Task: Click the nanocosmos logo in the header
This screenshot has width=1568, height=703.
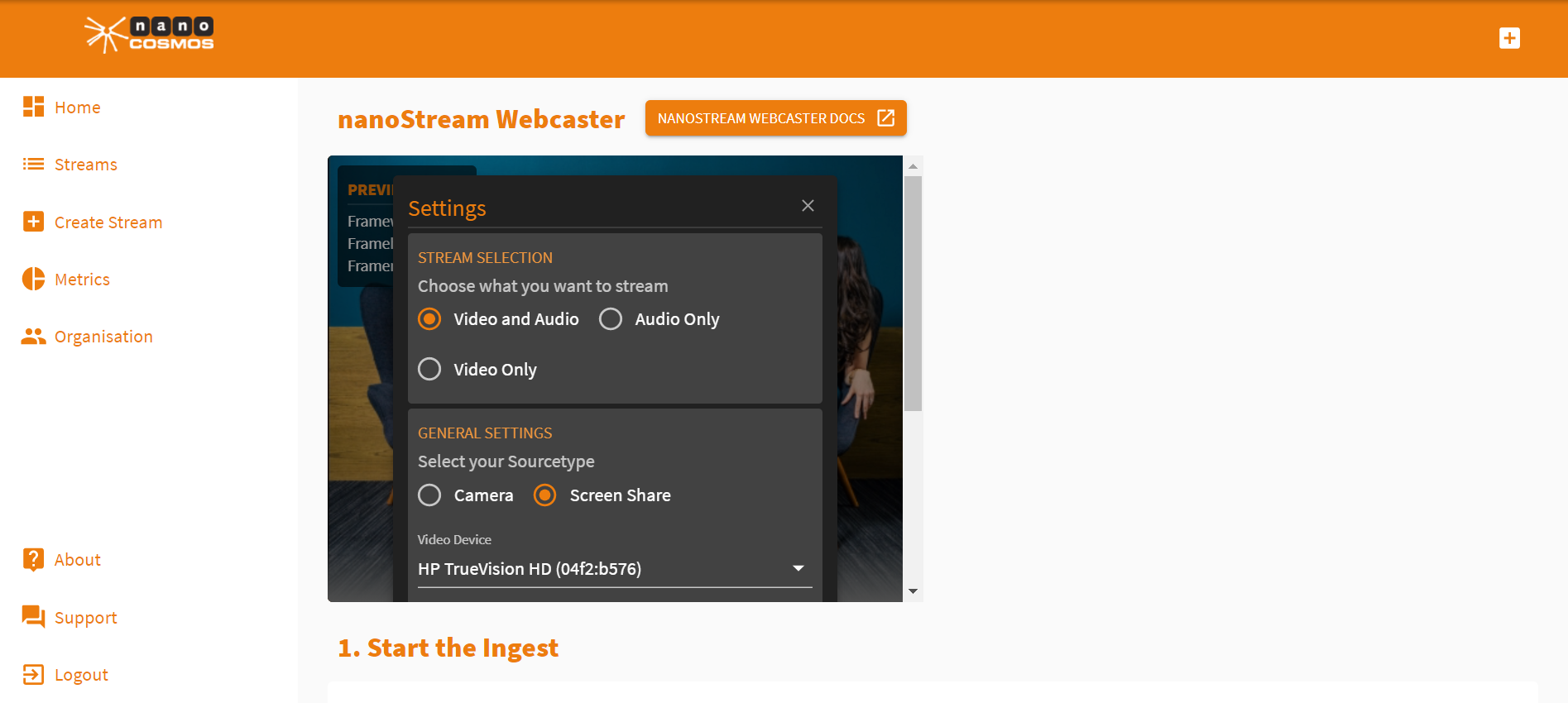Action: (149, 35)
